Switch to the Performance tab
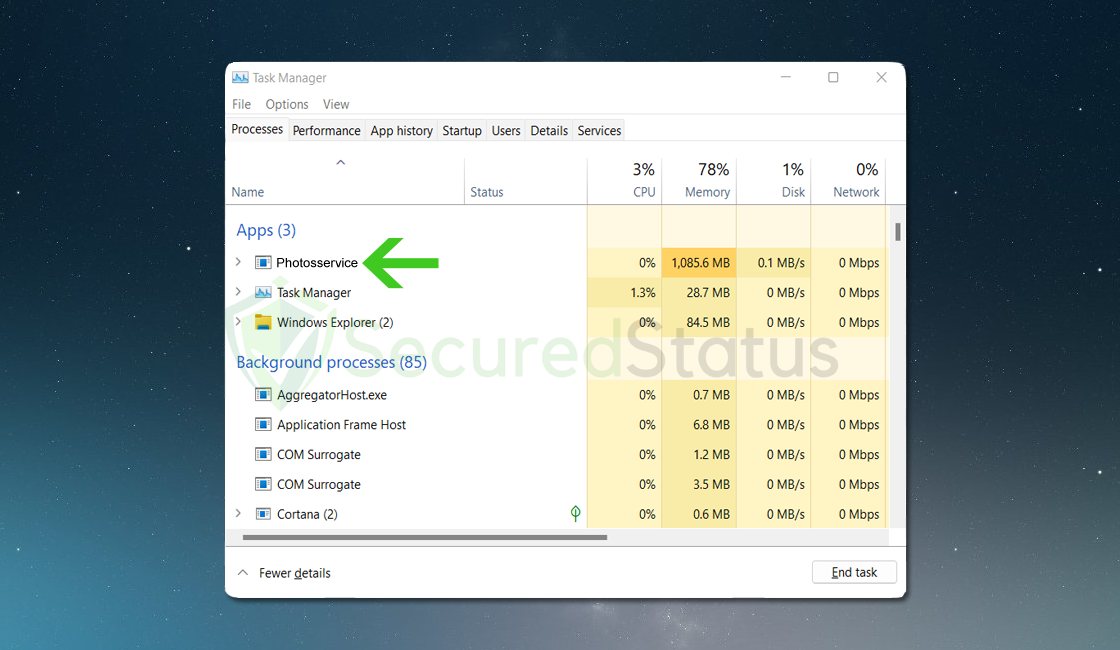Image resolution: width=1120 pixels, height=650 pixels. 326,131
